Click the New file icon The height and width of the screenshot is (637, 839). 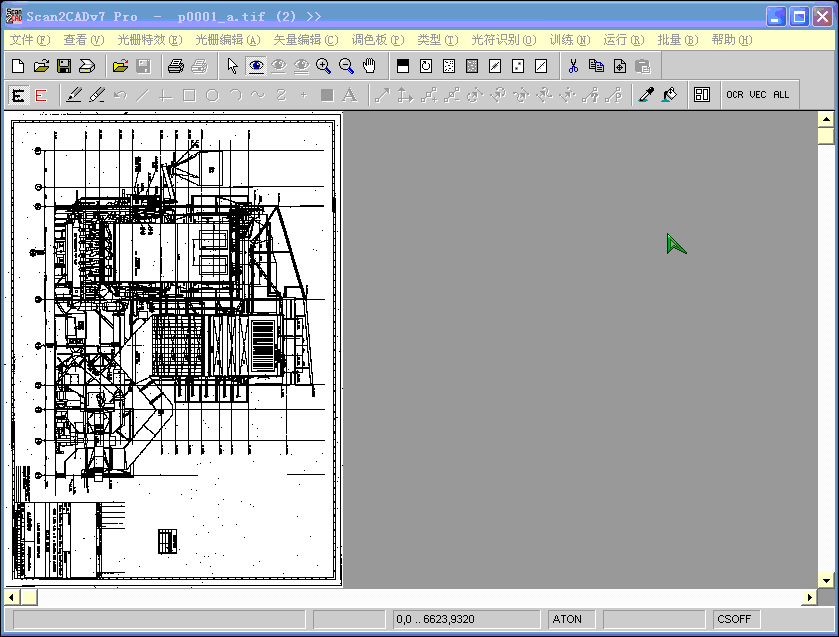(18, 66)
